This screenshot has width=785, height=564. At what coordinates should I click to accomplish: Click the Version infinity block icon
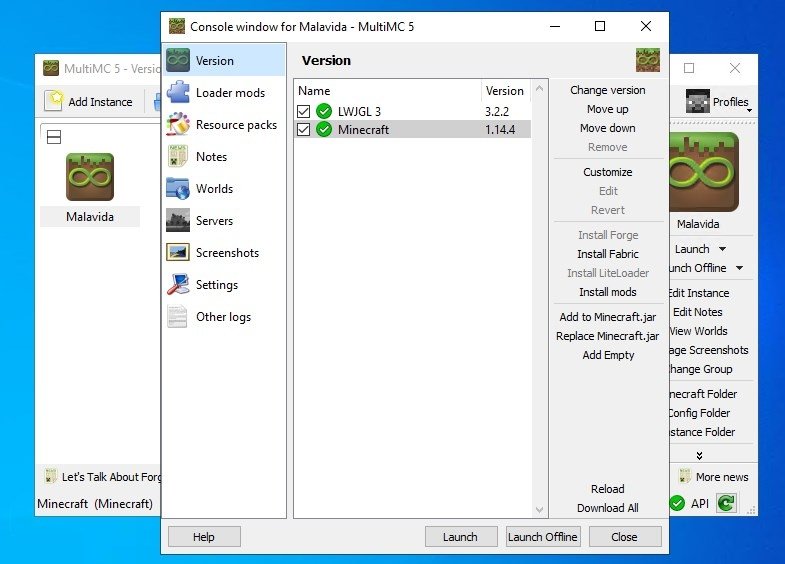pyautogui.click(x=178, y=61)
